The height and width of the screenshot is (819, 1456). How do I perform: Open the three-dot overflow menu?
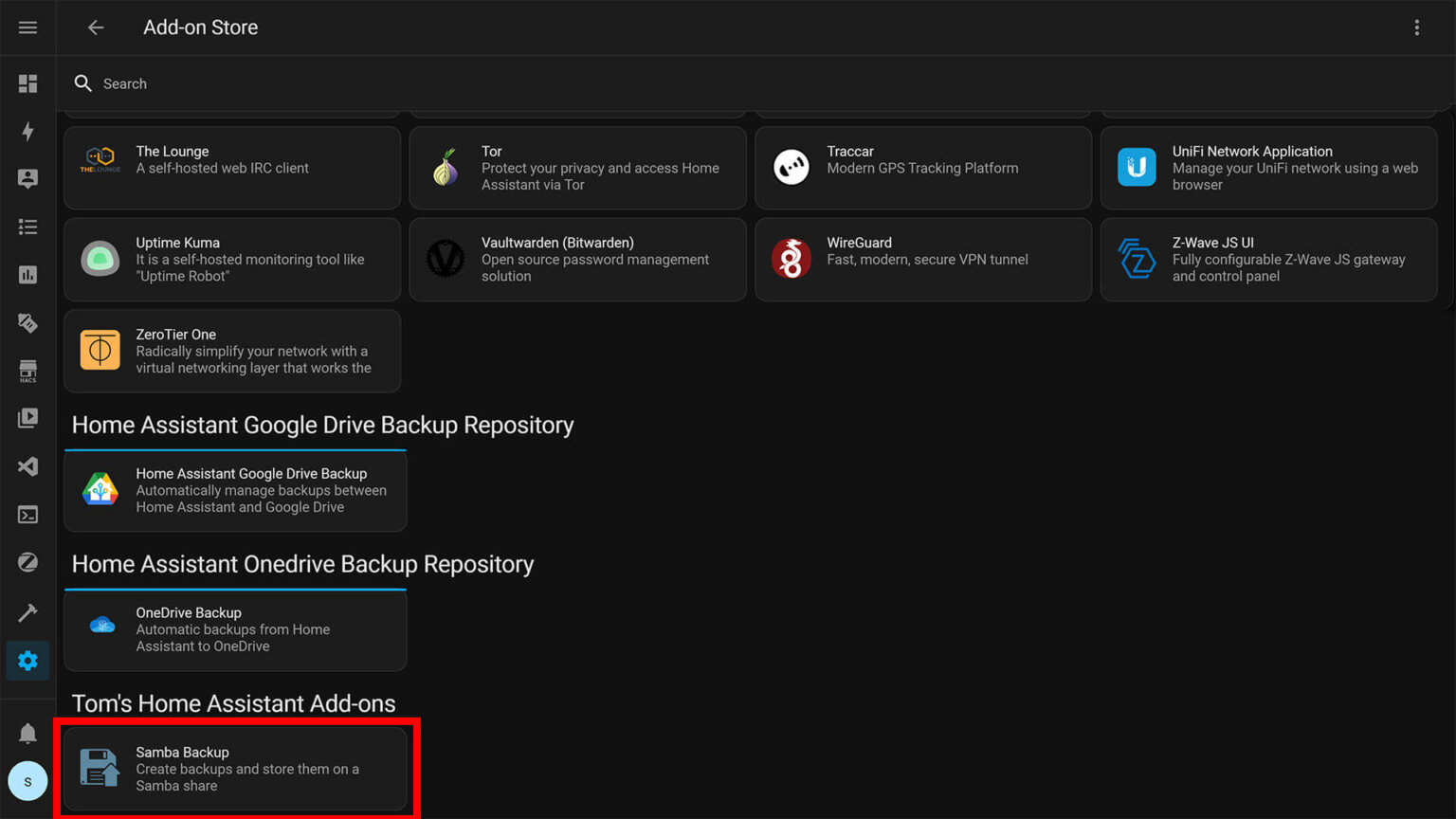click(x=1417, y=27)
